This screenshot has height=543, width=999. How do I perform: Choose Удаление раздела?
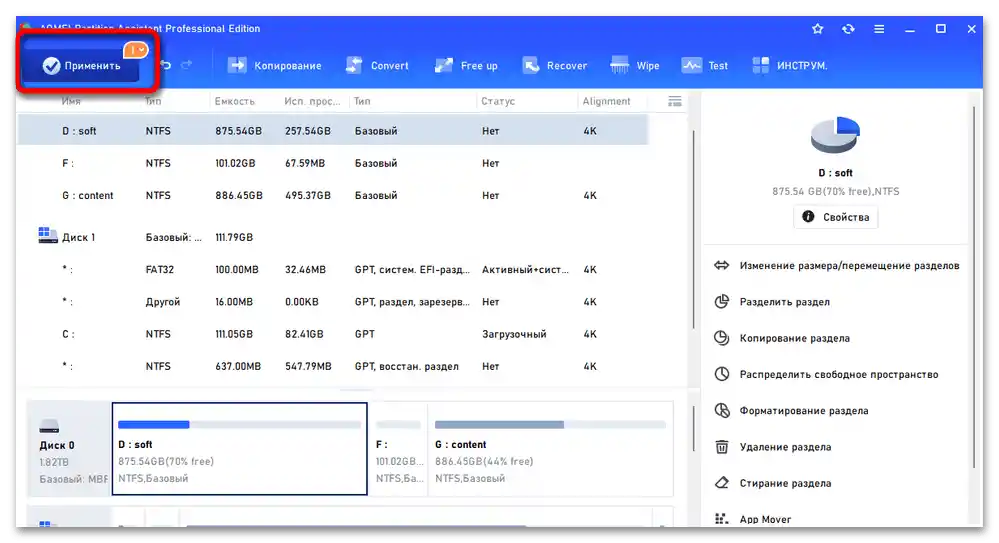773,447
